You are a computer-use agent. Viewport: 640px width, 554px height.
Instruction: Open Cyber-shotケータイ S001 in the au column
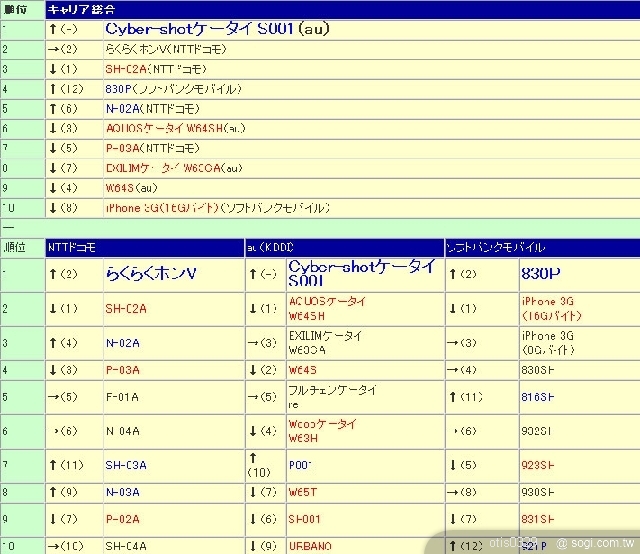coord(362,274)
